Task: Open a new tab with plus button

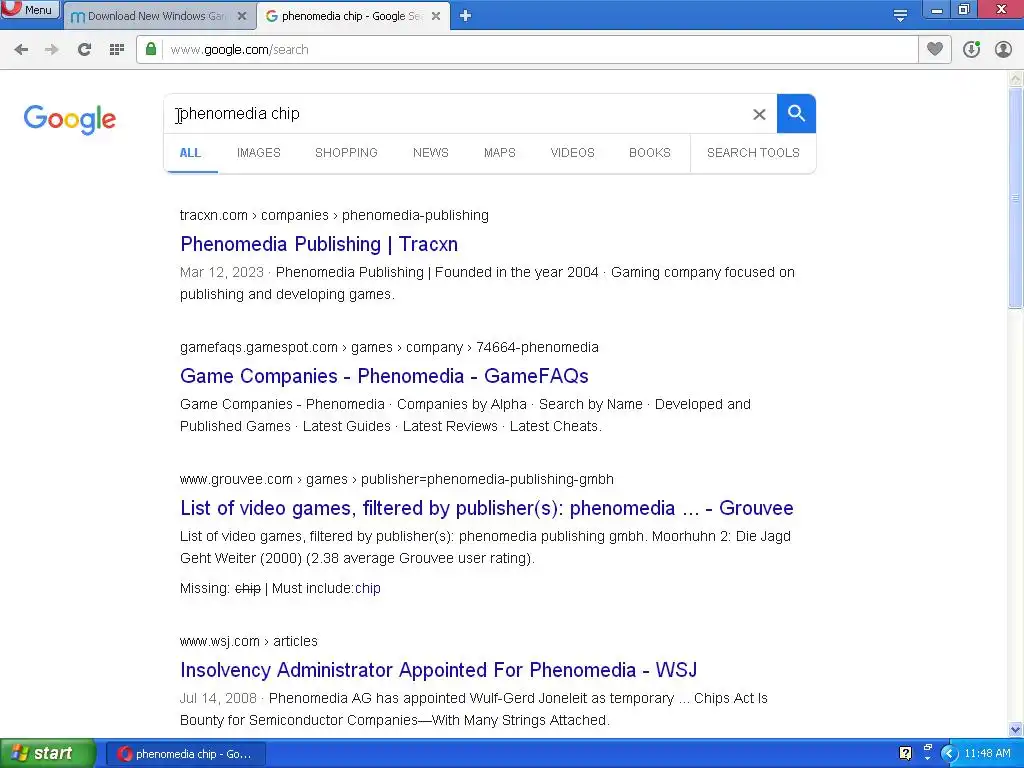Action: click(x=465, y=16)
